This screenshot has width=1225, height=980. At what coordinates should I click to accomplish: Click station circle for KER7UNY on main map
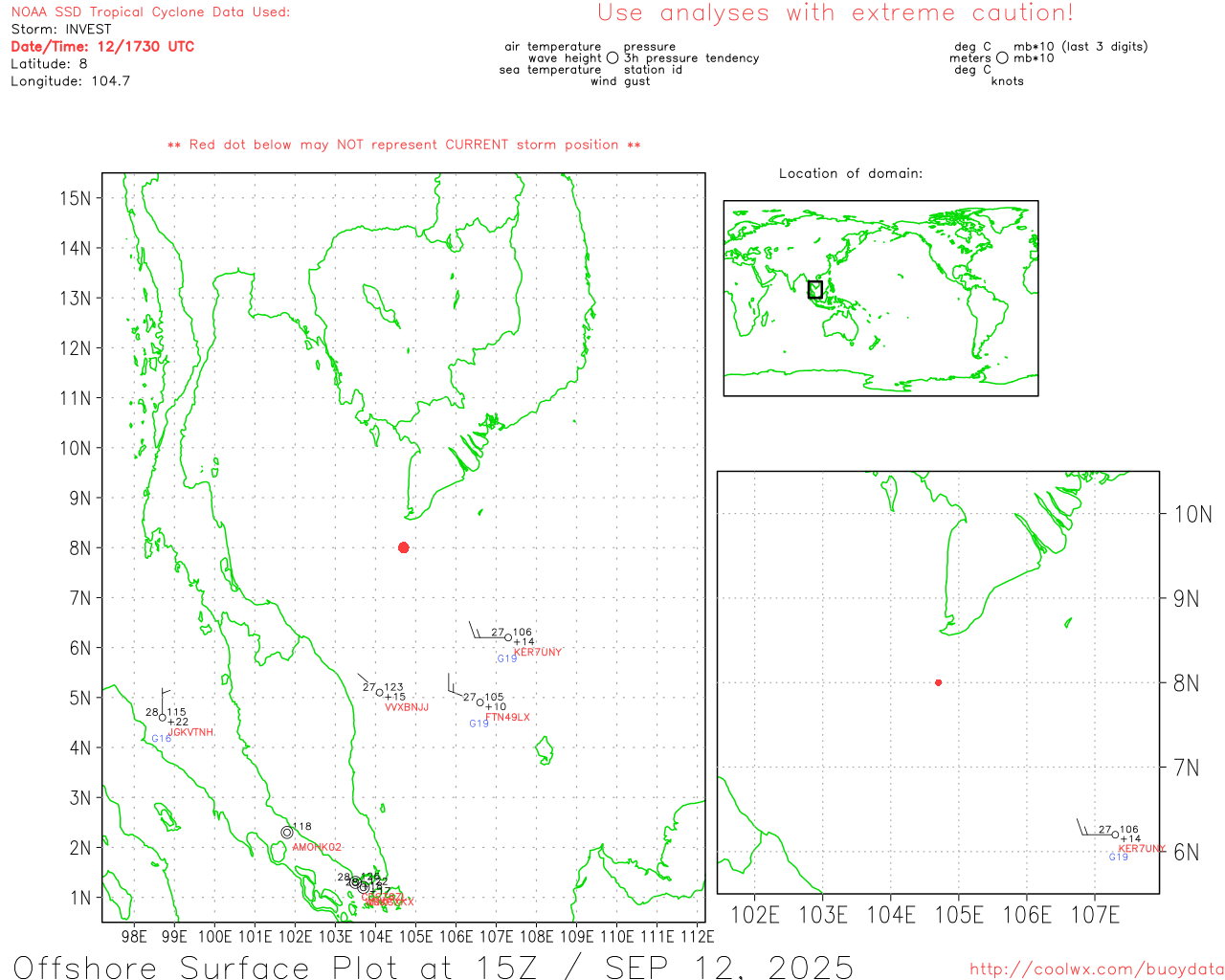point(507,637)
